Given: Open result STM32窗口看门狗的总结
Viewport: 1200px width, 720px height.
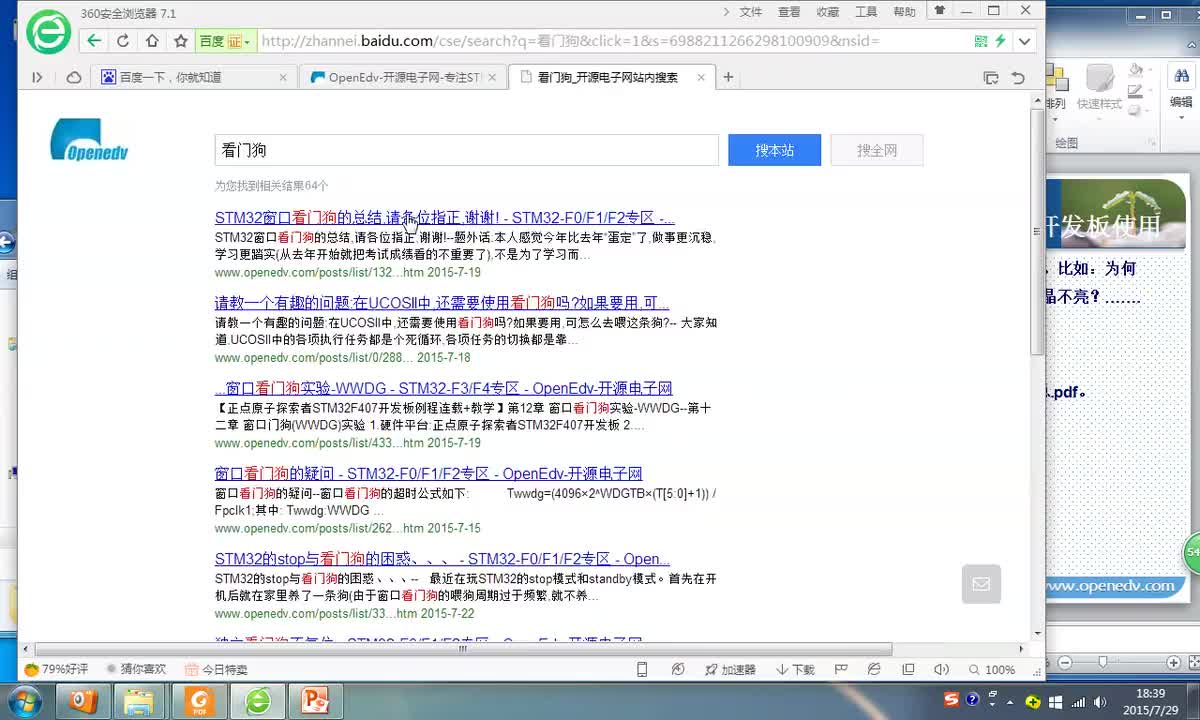Looking at the screenshot, I should pos(445,218).
